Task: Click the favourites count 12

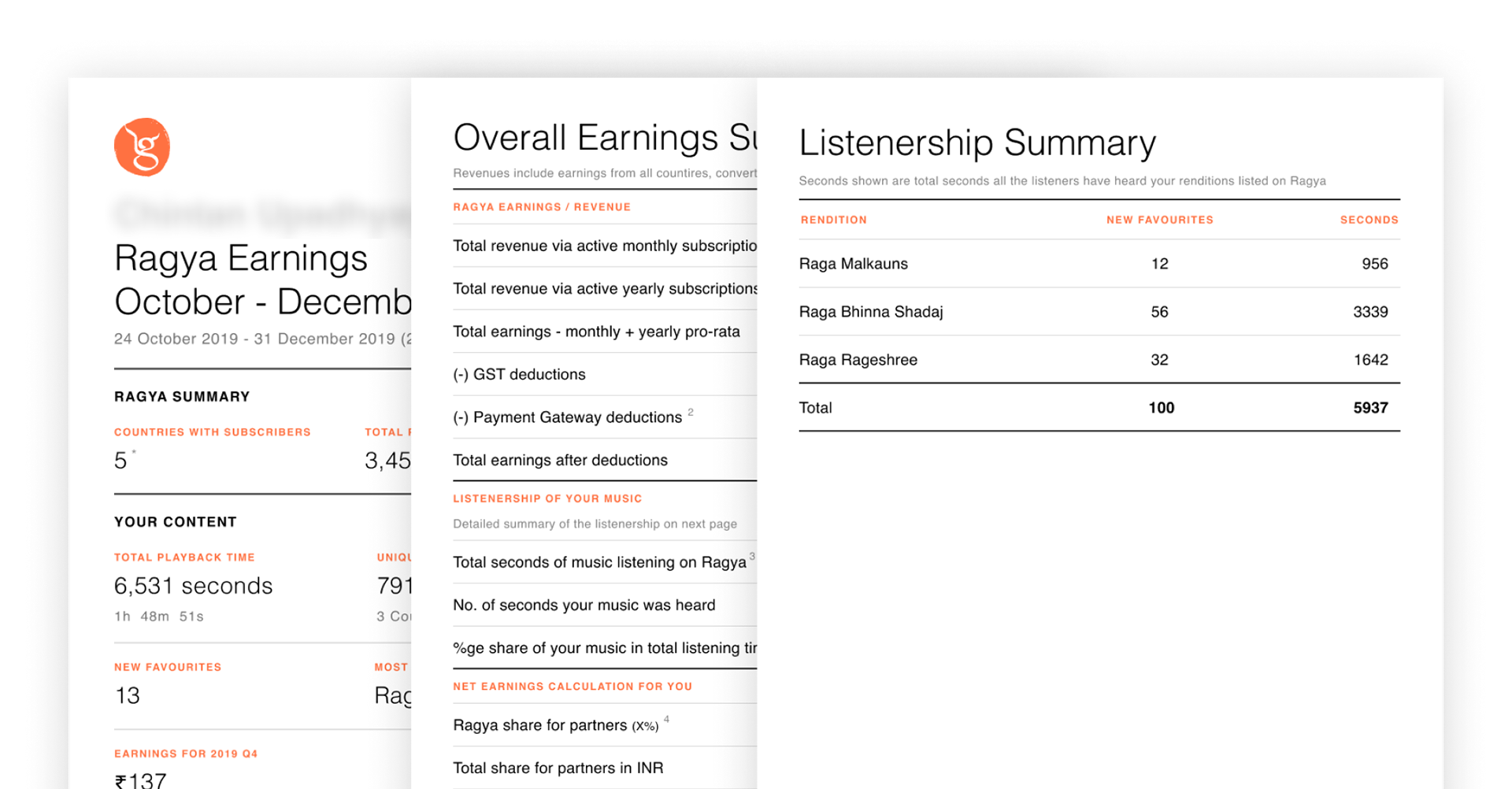Action: pos(1159,264)
